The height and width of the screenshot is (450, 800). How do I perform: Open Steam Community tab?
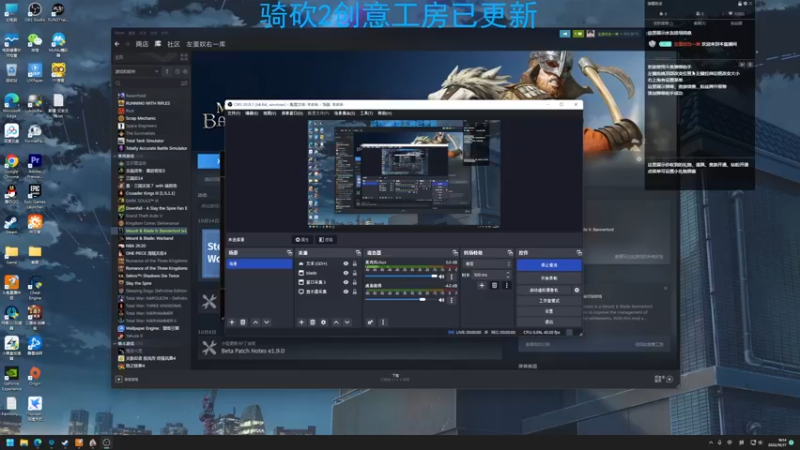tap(173, 44)
